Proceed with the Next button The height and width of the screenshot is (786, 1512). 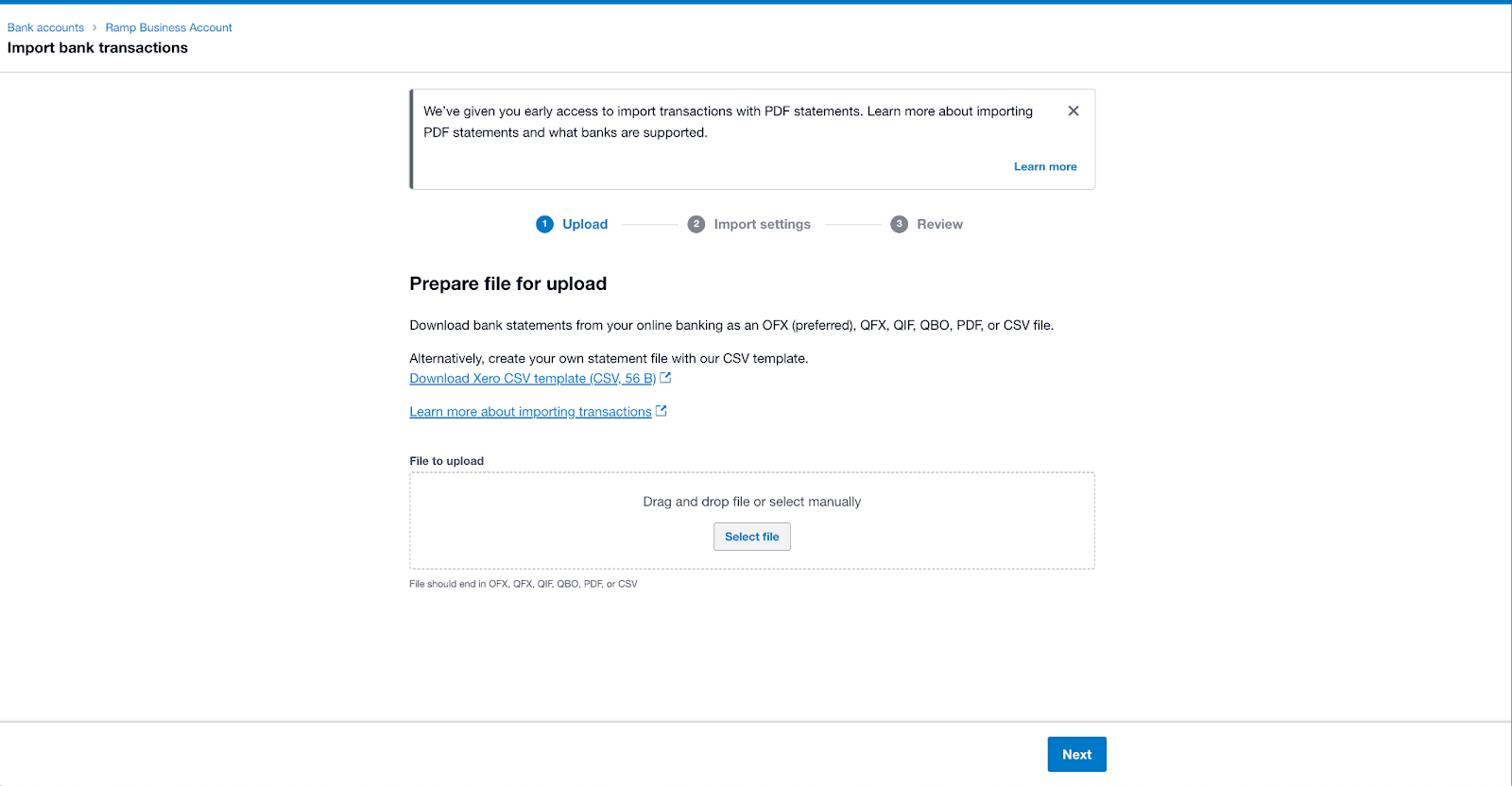1077,754
